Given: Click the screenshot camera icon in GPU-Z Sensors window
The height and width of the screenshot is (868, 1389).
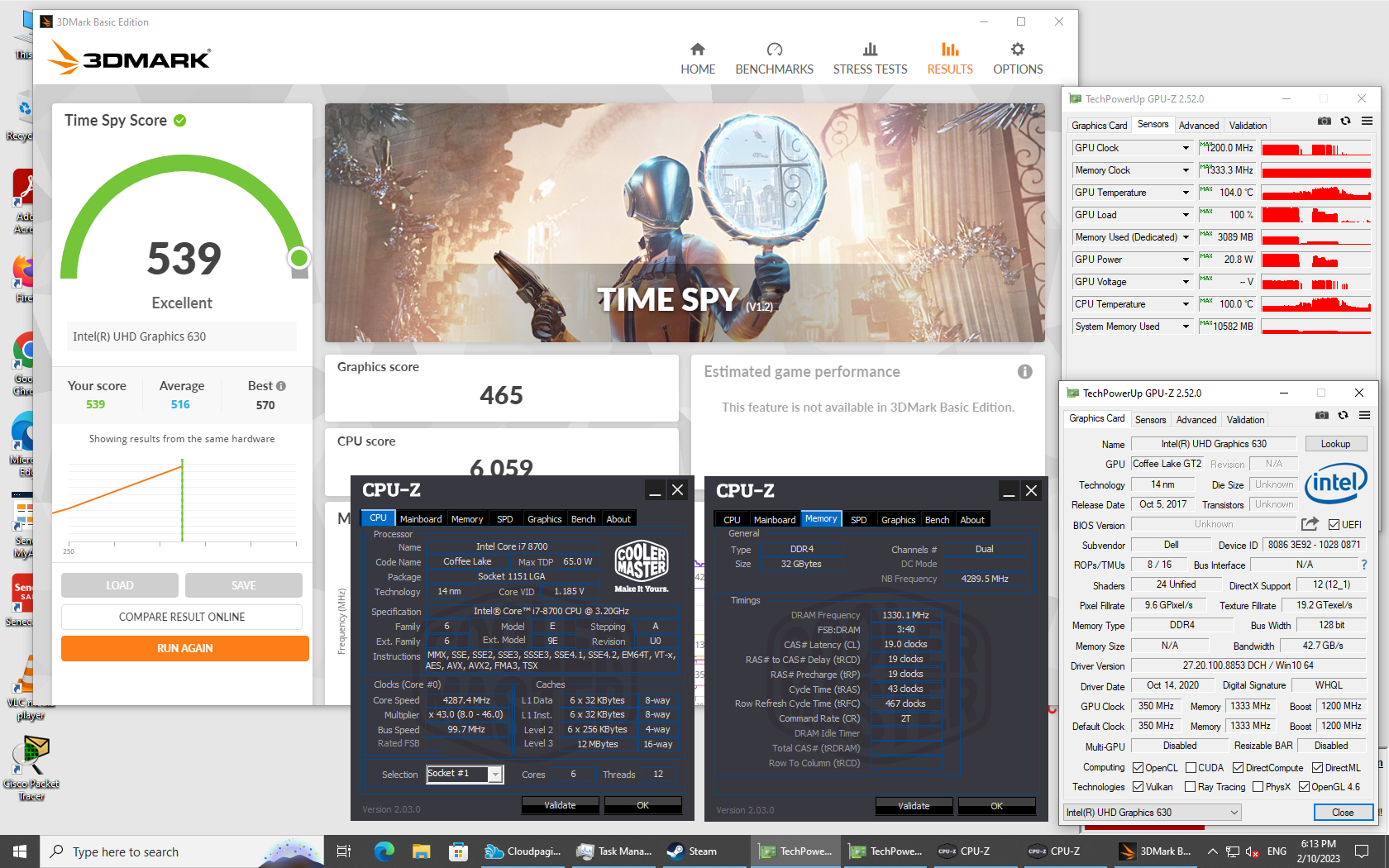Looking at the screenshot, I should pos(1325,121).
